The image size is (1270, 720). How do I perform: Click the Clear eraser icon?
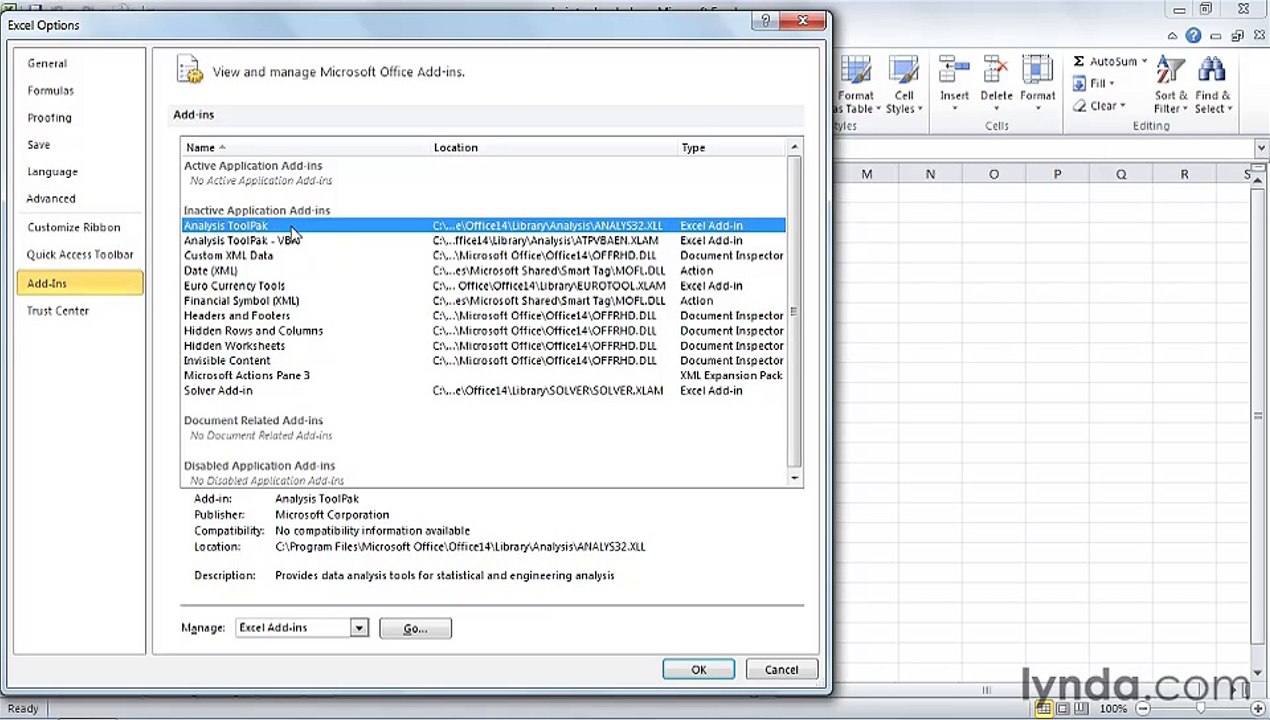pos(1079,105)
